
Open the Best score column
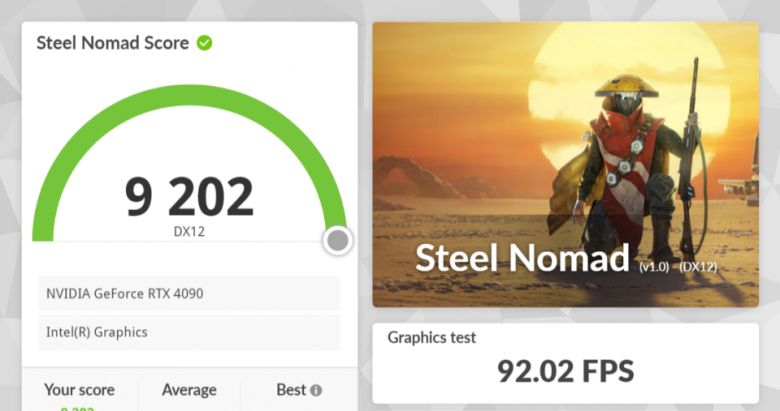point(291,390)
